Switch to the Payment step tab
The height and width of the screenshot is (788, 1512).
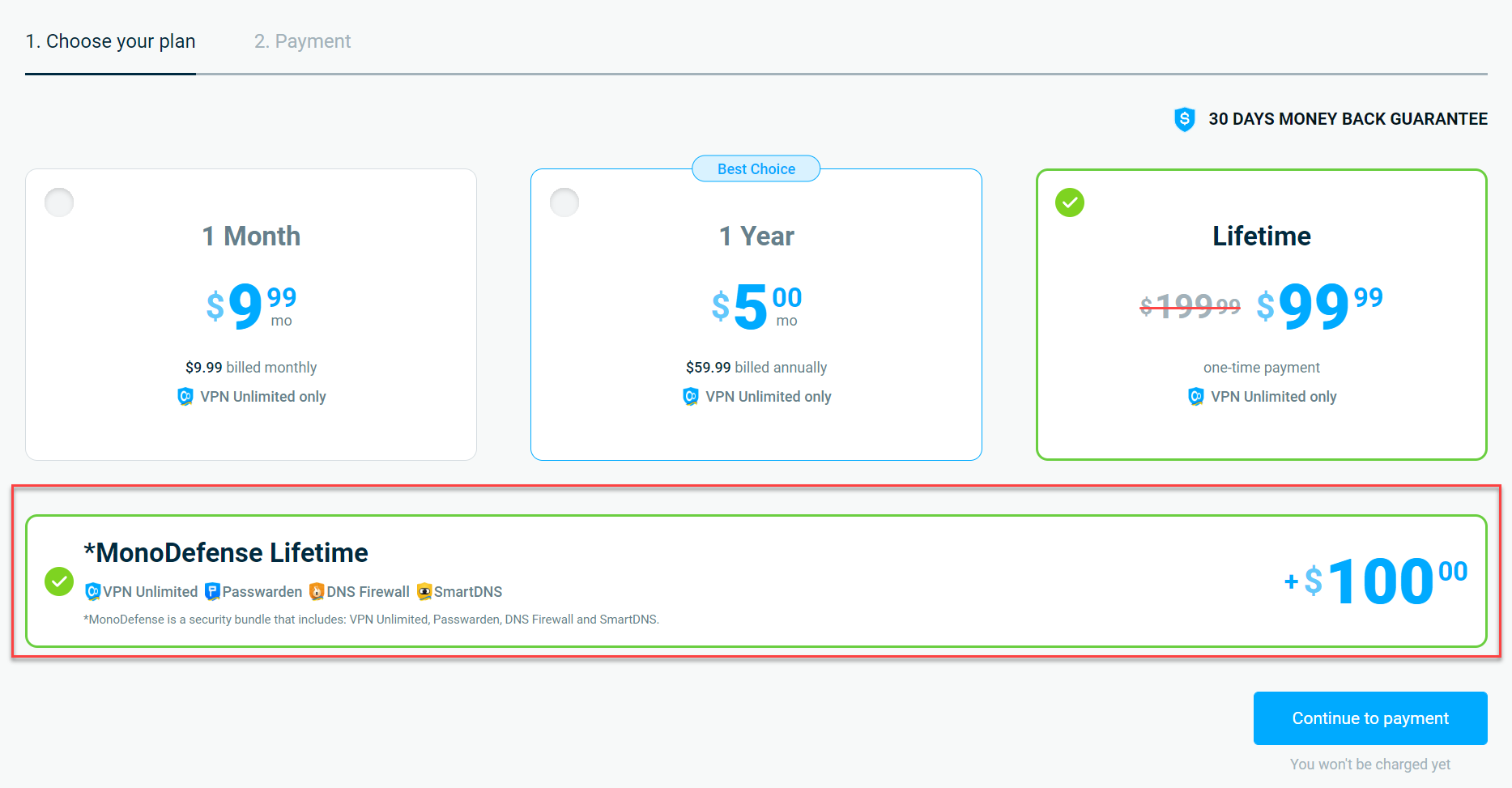(302, 41)
